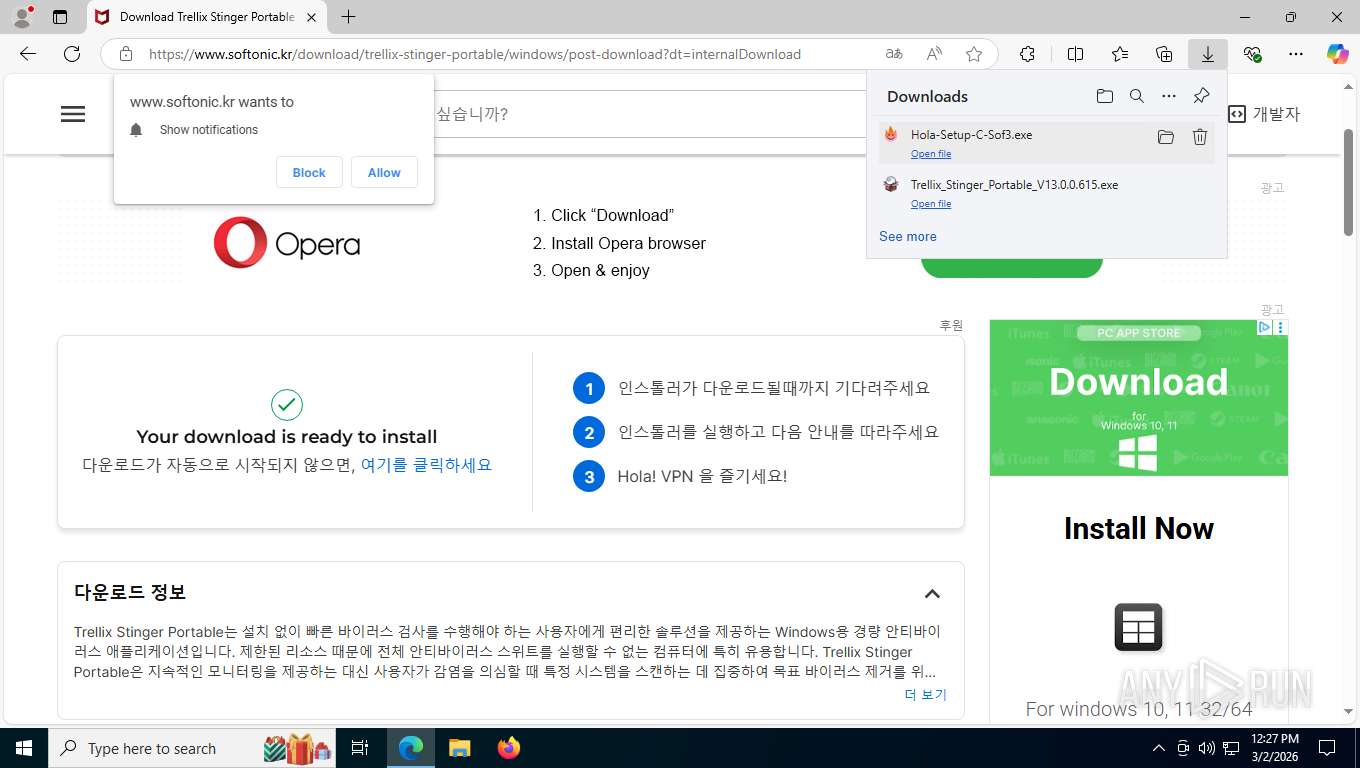The width and height of the screenshot is (1360, 768).
Task: Show Hola-Setup-C-Sof3.exe in folder
Action: (x=1166, y=137)
